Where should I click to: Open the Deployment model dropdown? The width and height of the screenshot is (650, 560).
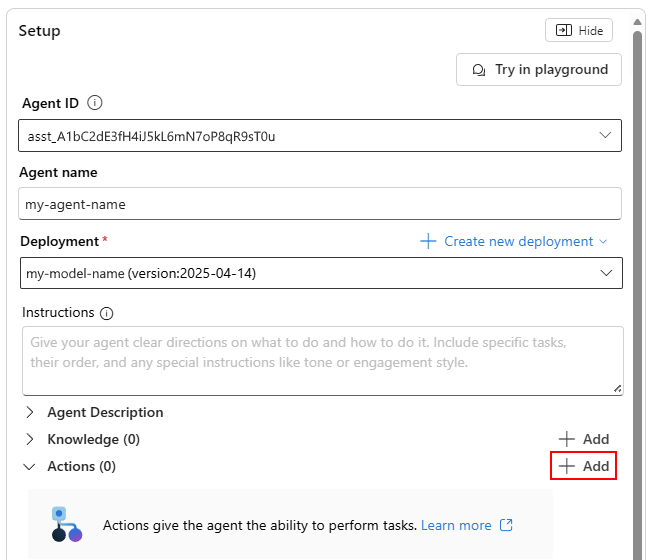[x=321, y=273]
